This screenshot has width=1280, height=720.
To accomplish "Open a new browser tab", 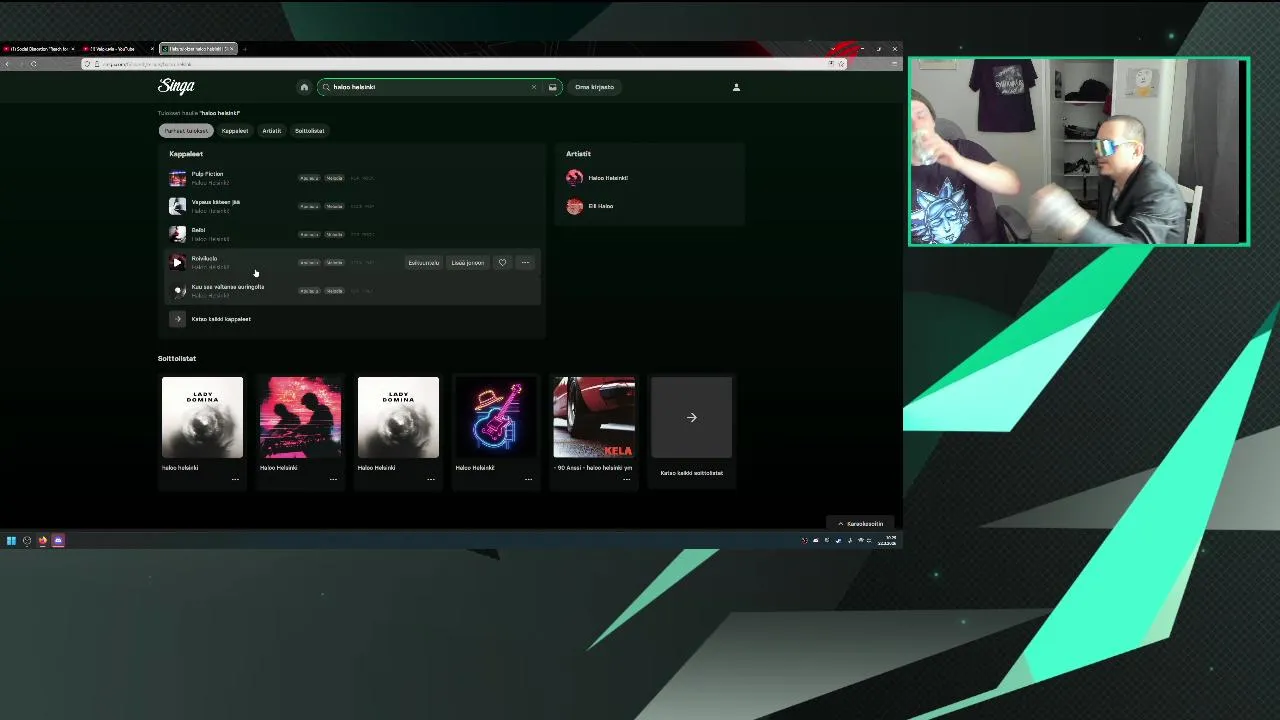I will (x=244, y=49).
